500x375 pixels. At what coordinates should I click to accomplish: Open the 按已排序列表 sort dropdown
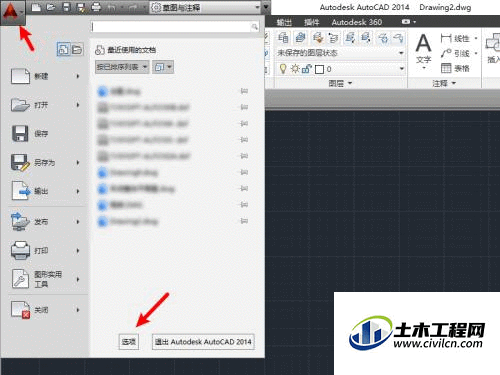122,67
